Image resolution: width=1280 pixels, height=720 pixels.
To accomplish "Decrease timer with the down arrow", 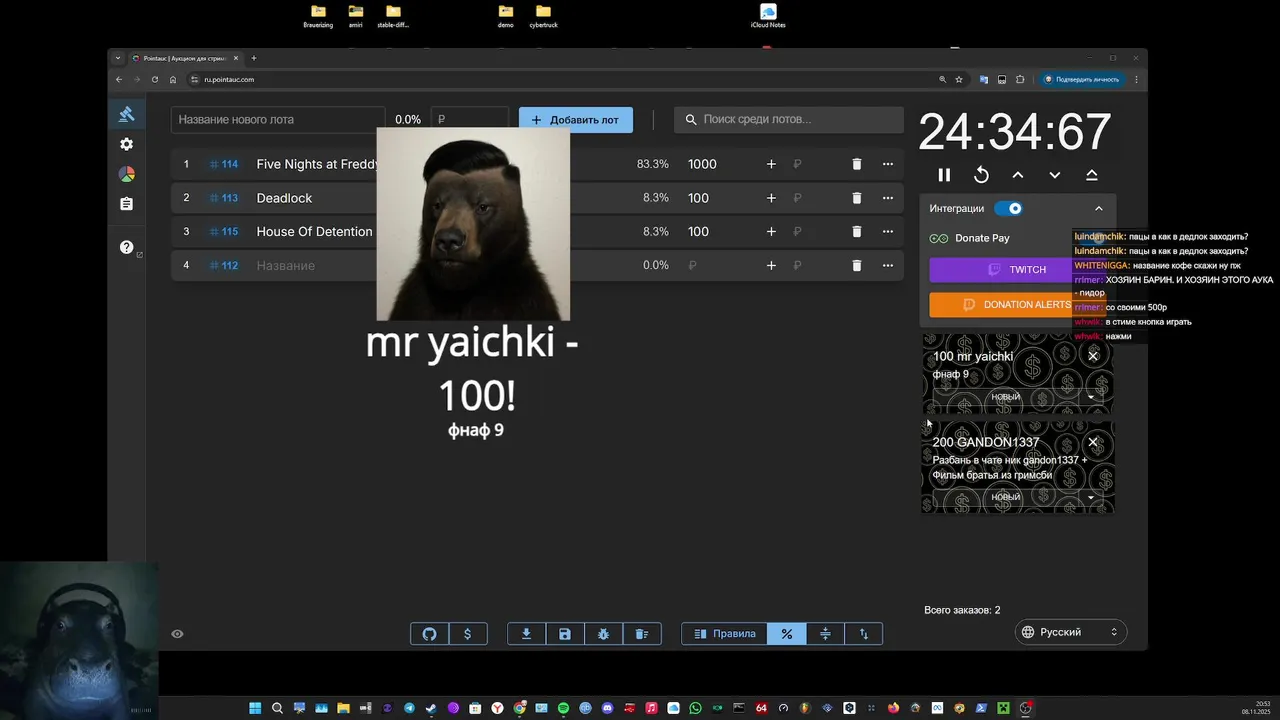I will [1055, 175].
